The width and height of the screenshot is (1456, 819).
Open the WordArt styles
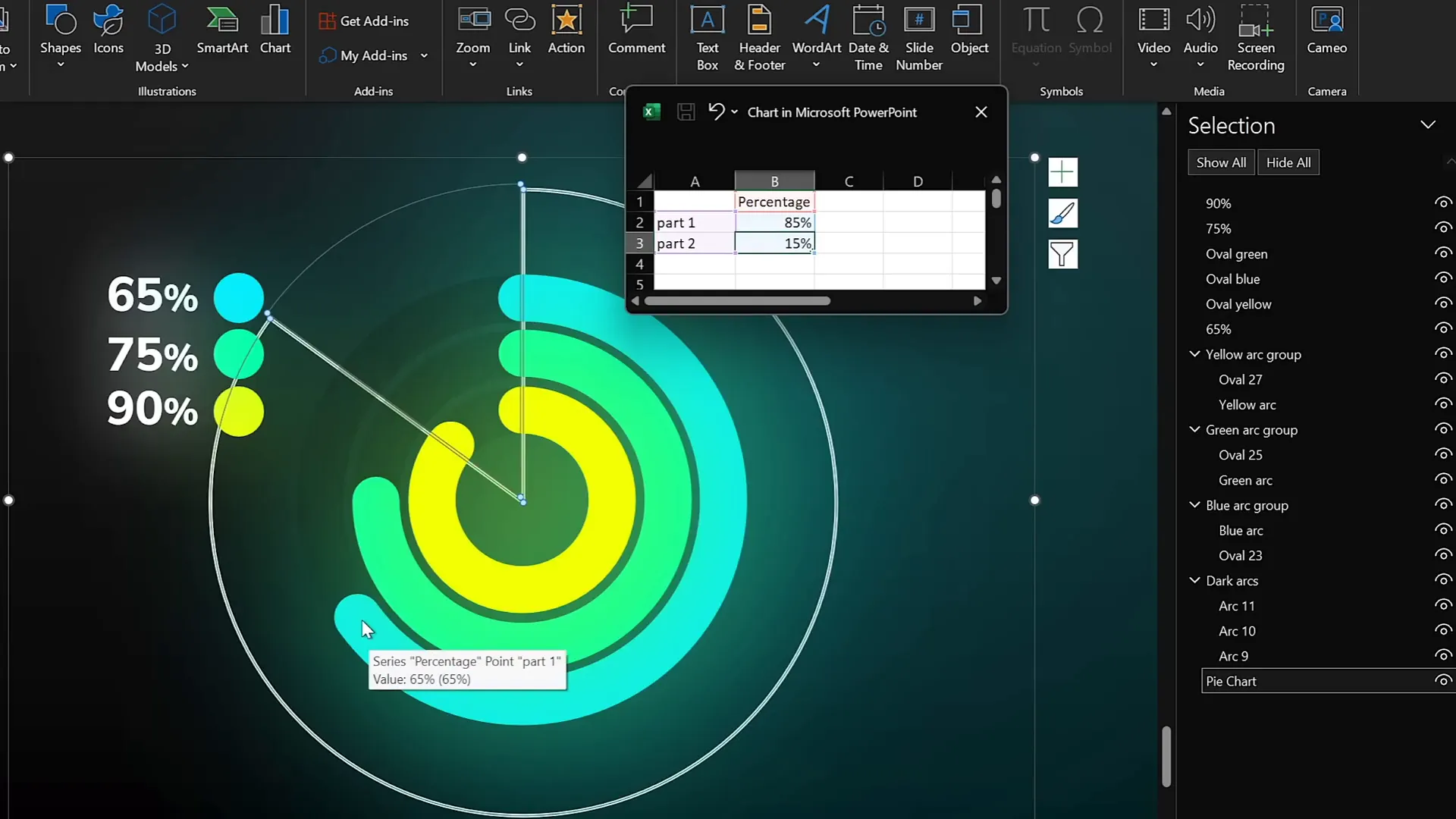[x=817, y=36]
